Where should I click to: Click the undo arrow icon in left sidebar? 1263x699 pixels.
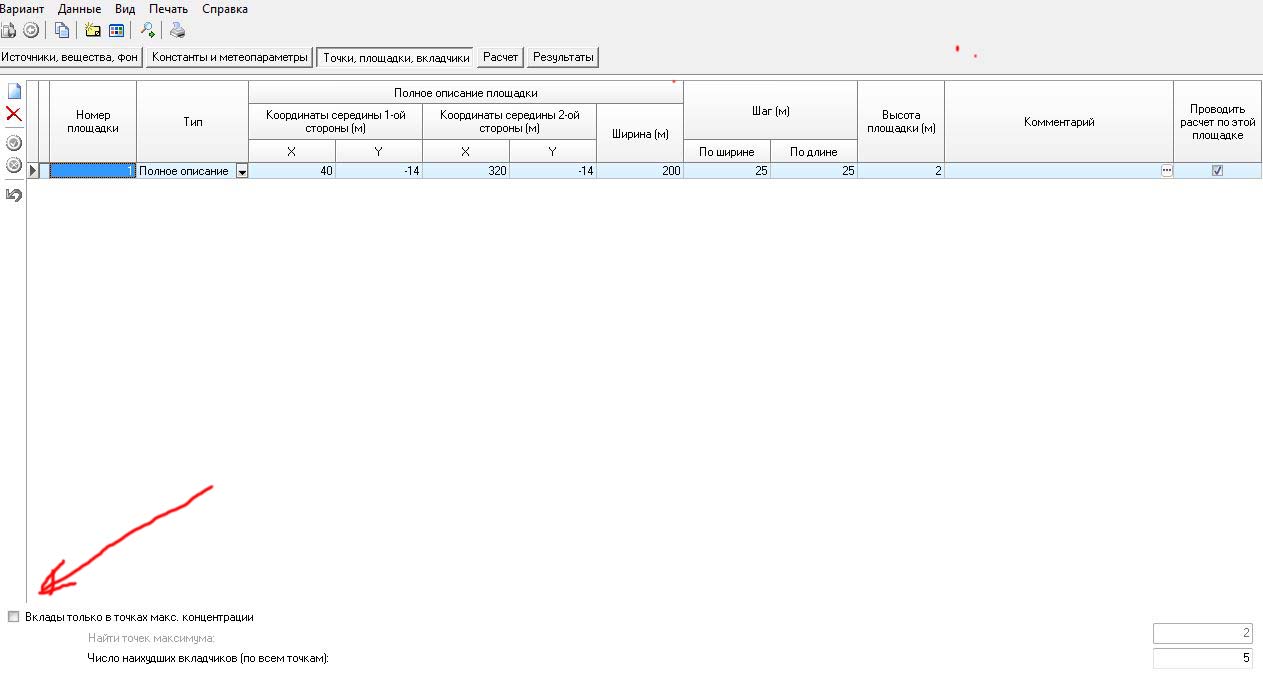pyautogui.click(x=14, y=195)
